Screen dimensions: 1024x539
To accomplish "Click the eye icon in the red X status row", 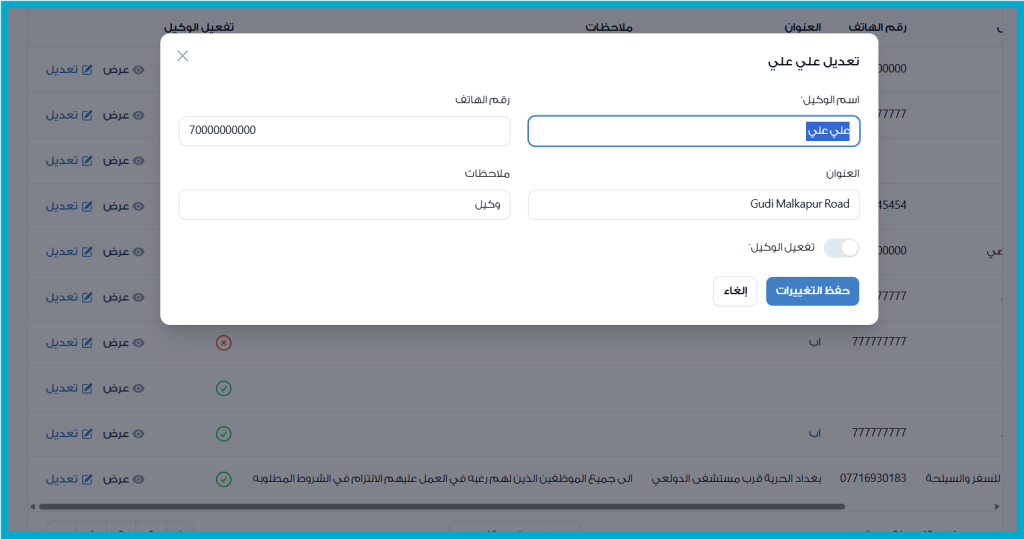I will coord(139,343).
